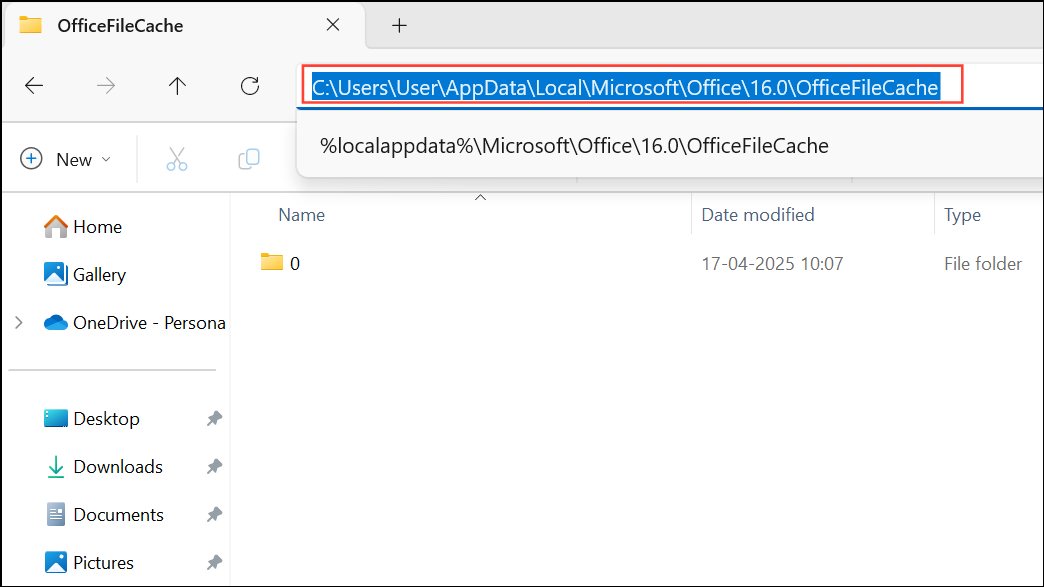The height and width of the screenshot is (587, 1044).
Task: Go up one folder level
Action: 178,86
